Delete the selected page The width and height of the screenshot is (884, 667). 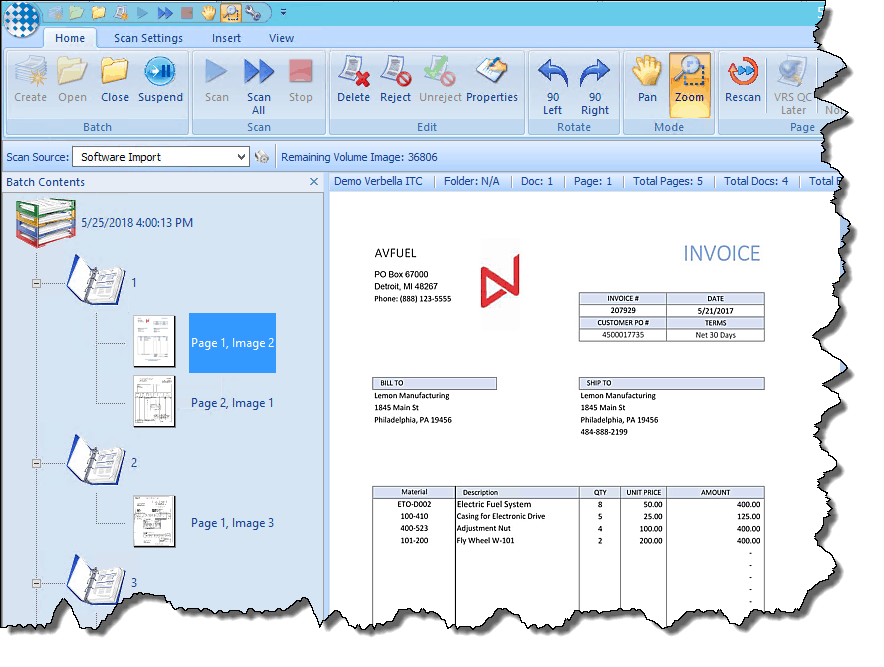pos(353,80)
